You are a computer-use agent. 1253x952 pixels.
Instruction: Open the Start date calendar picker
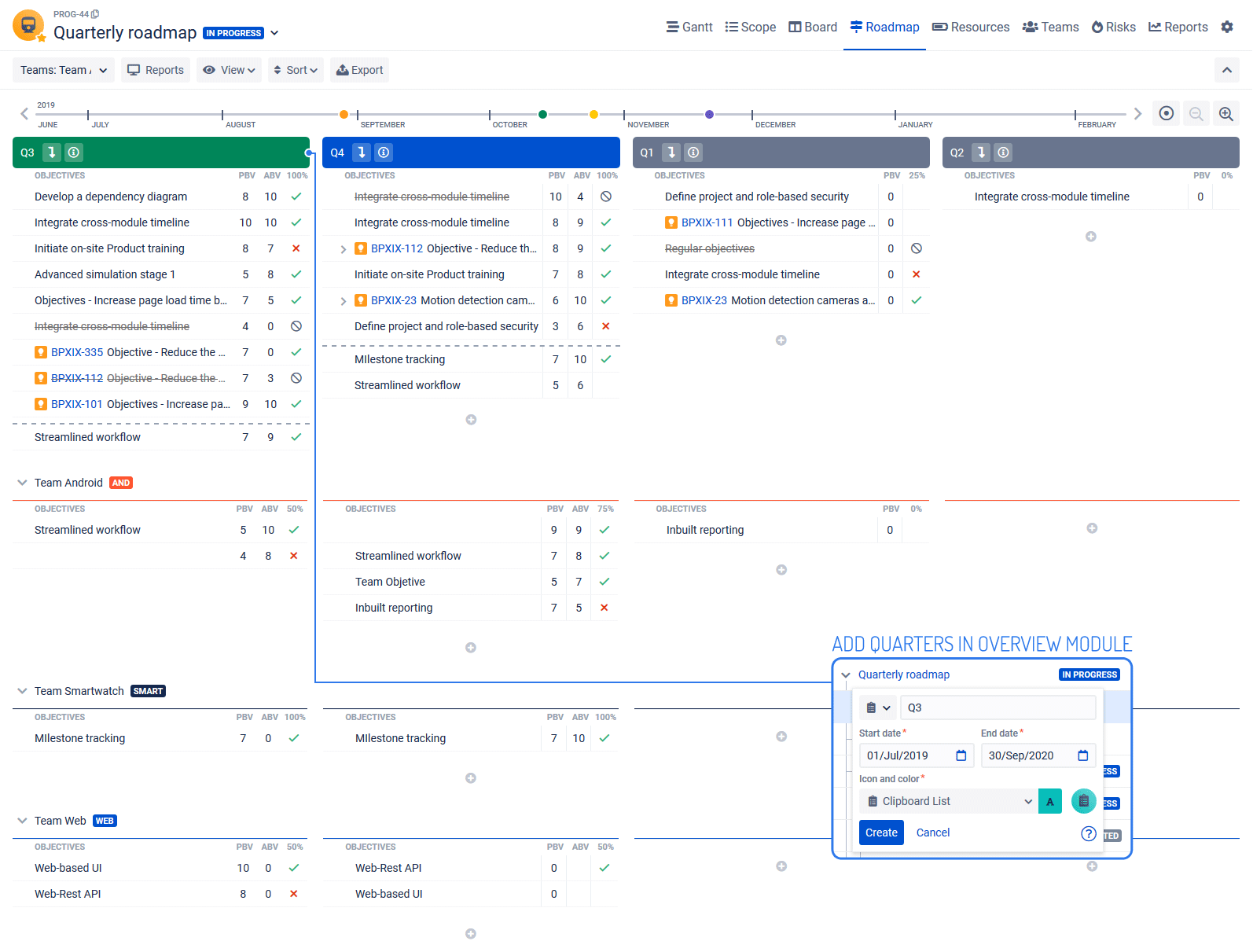pyautogui.click(x=961, y=755)
